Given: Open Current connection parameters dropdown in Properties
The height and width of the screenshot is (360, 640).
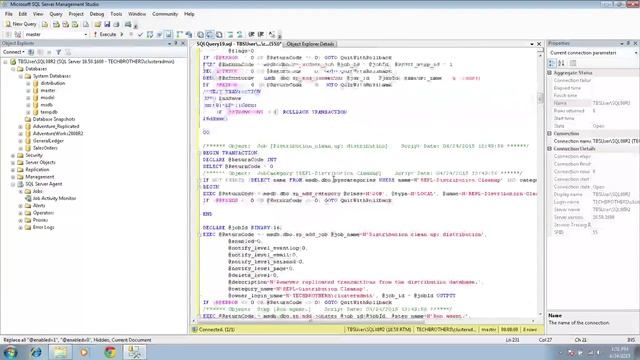Looking at the screenshot, I should 636,53.
